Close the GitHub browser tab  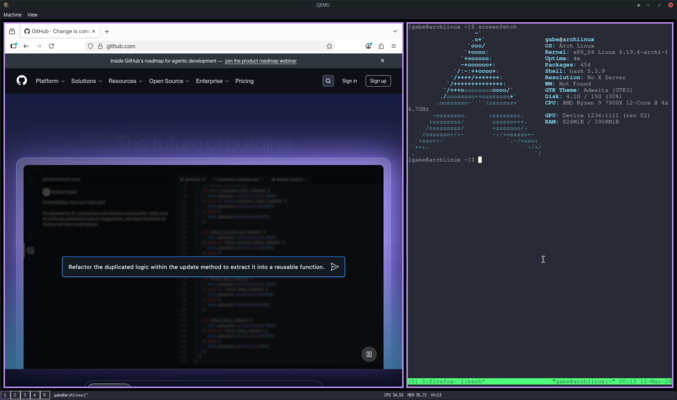(x=93, y=31)
